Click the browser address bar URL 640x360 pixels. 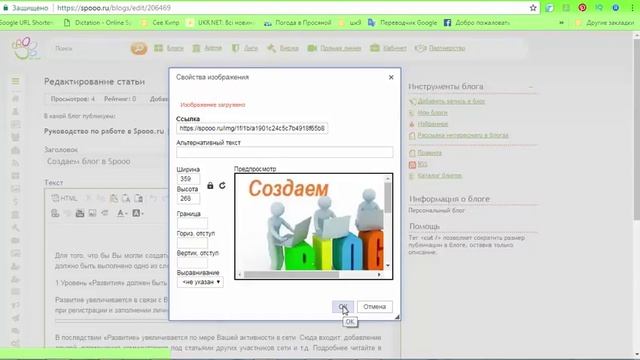click(x=114, y=8)
